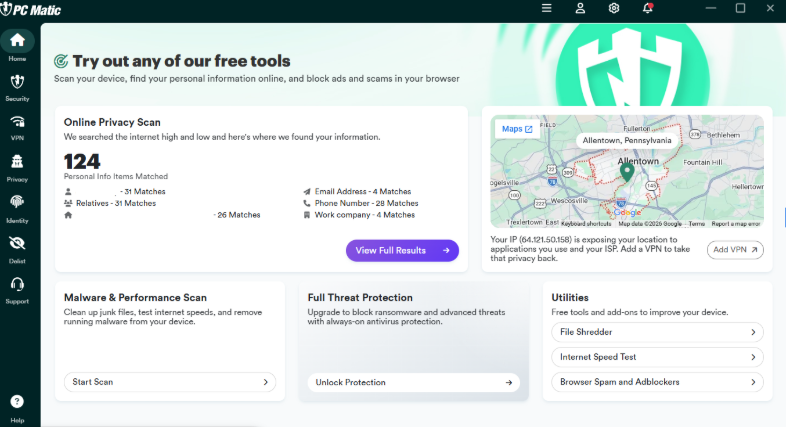This screenshot has width=786, height=427.
Task: Click 'Phone Number - 28 Matches' text
Action: 366,203
